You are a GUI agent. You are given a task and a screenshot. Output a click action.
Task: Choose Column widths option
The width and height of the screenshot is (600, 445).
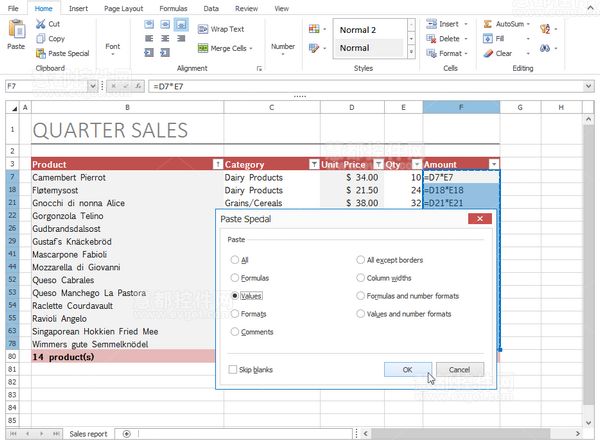point(360,278)
